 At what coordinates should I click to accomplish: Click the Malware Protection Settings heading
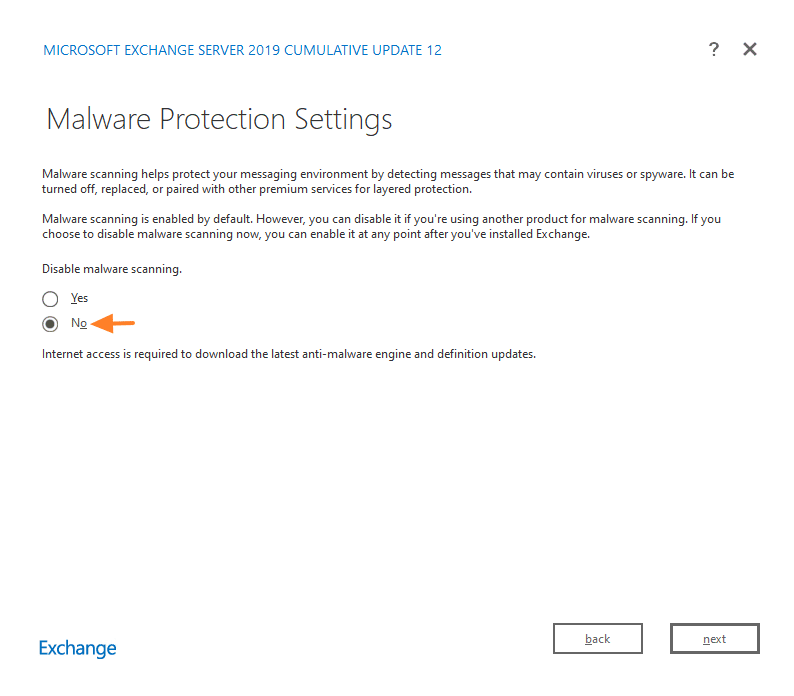click(219, 120)
